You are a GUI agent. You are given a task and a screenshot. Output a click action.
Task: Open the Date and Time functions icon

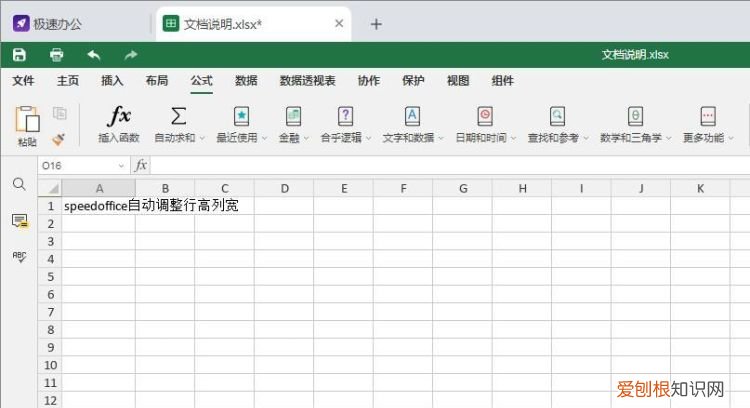tap(485, 116)
